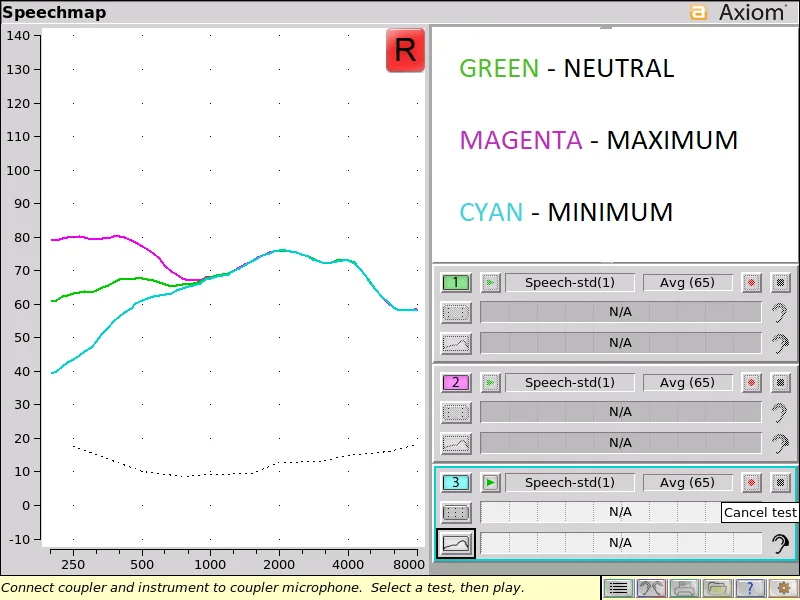Image resolution: width=800 pixels, height=600 pixels.
Task: Click the red R ear selector button
Action: pos(405,50)
